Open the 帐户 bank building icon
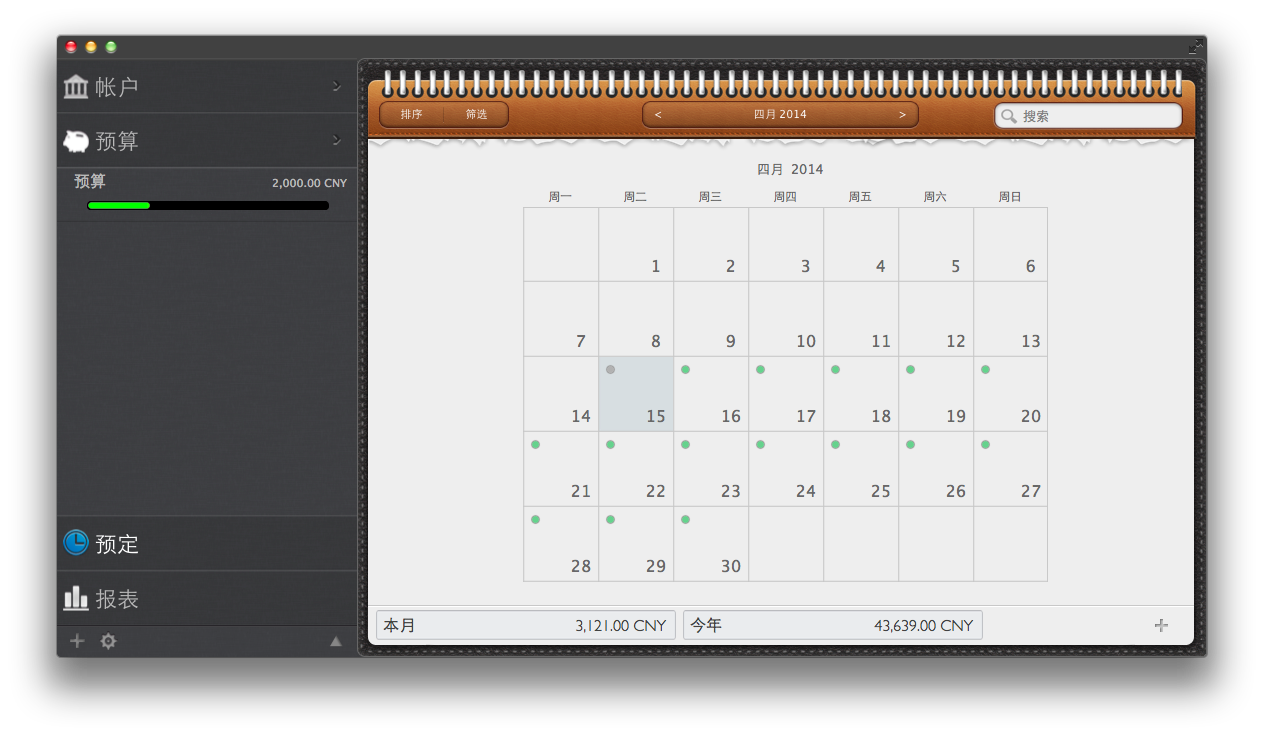 [75, 87]
